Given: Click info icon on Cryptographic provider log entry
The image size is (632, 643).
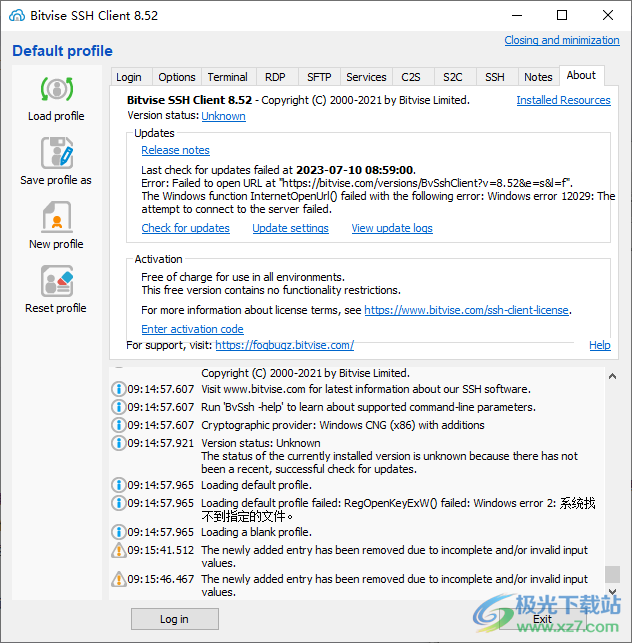Looking at the screenshot, I should 119,425.
